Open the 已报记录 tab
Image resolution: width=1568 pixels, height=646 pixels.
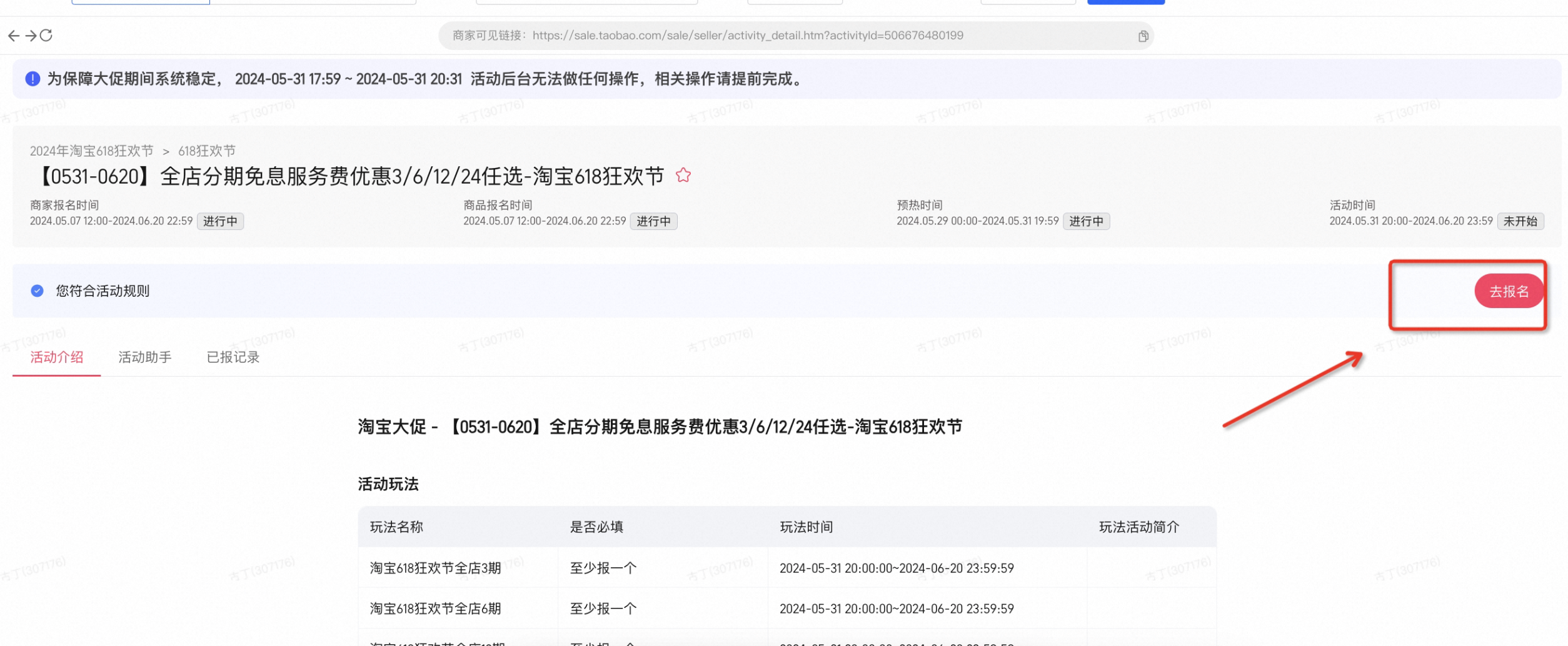(x=233, y=357)
